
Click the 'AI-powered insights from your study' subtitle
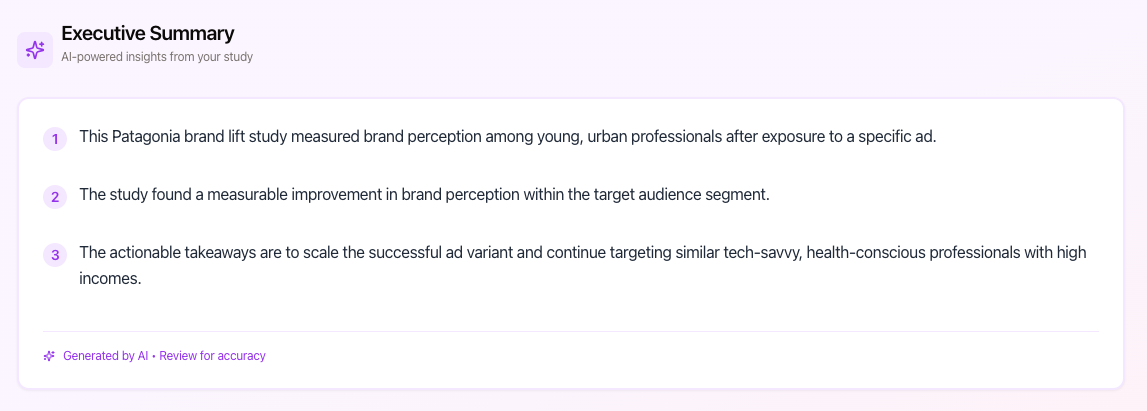[157, 57]
